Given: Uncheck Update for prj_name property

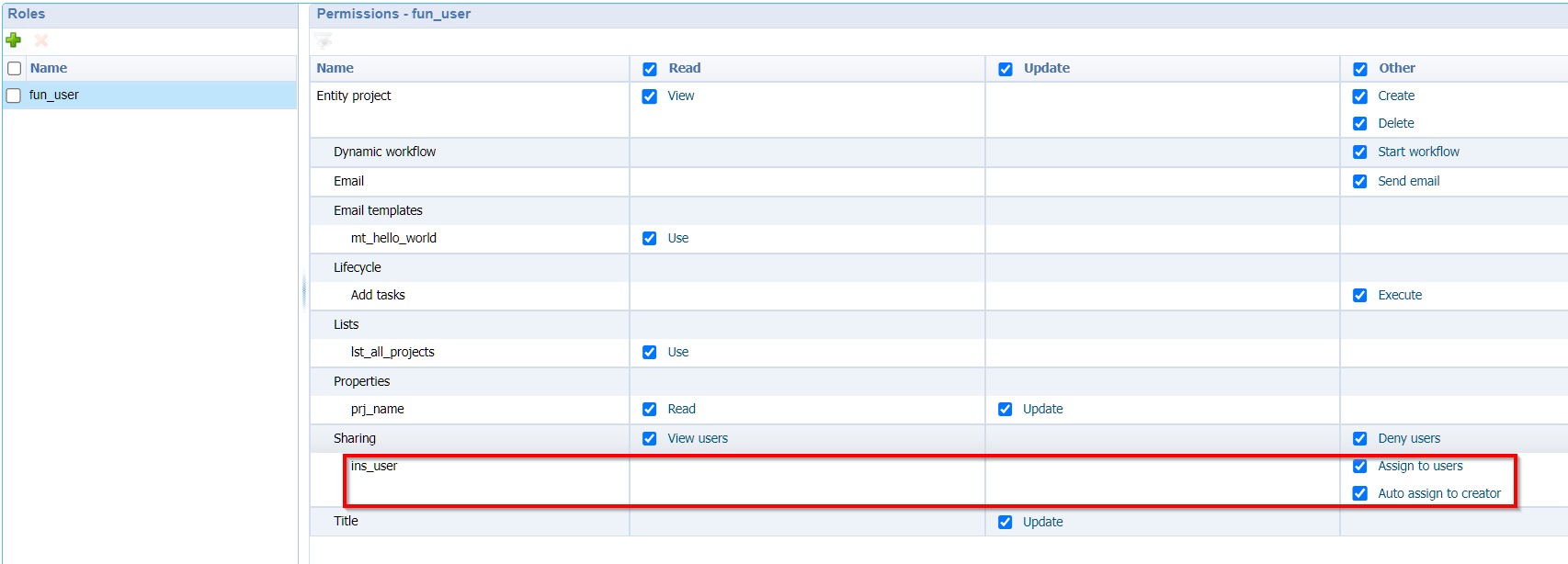Looking at the screenshot, I should click(x=1006, y=410).
